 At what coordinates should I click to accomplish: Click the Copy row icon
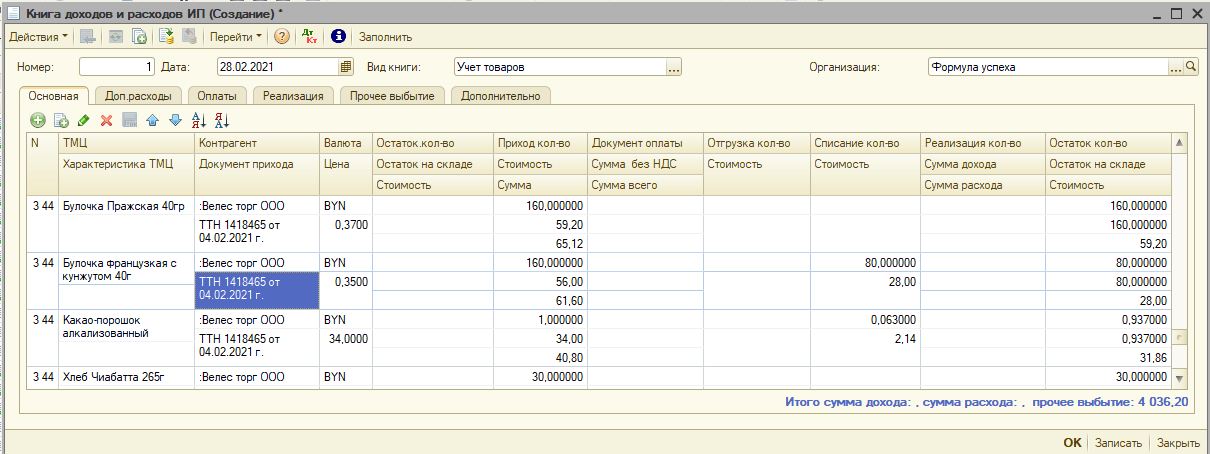point(60,120)
